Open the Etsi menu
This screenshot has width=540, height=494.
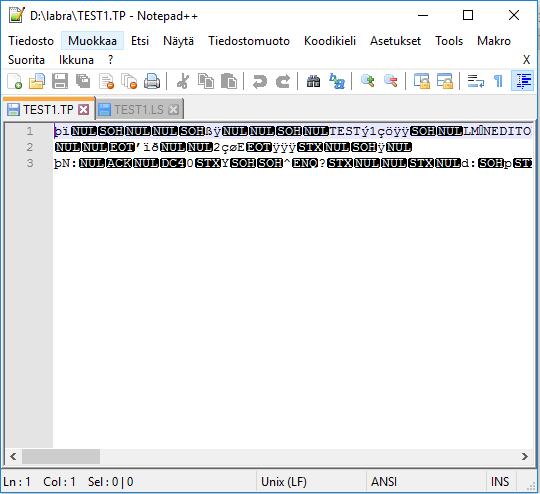pyautogui.click(x=140, y=41)
